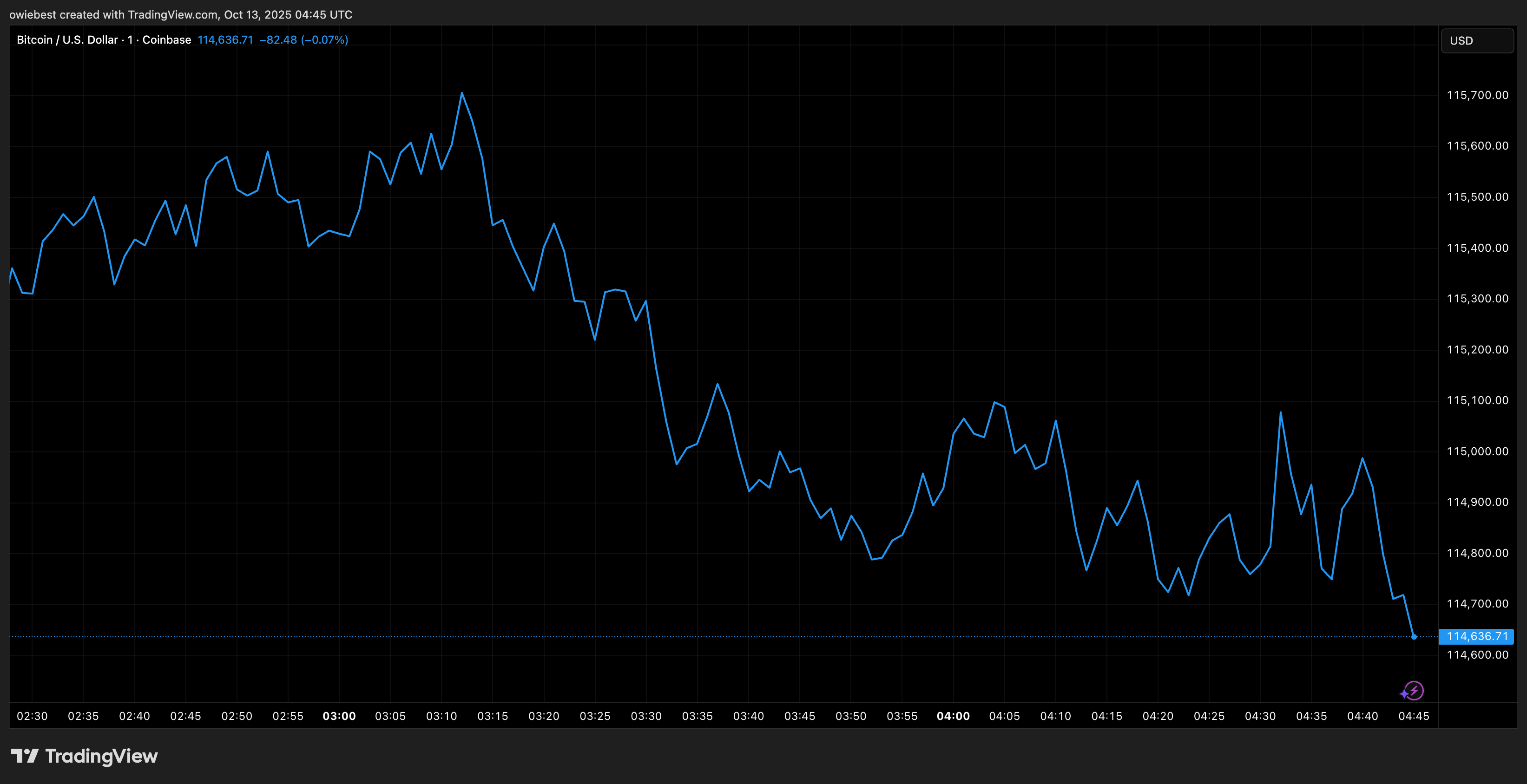Select the Coinbase exchange label
This screenshot has width=1527, height=784.
tap(166, 39)
